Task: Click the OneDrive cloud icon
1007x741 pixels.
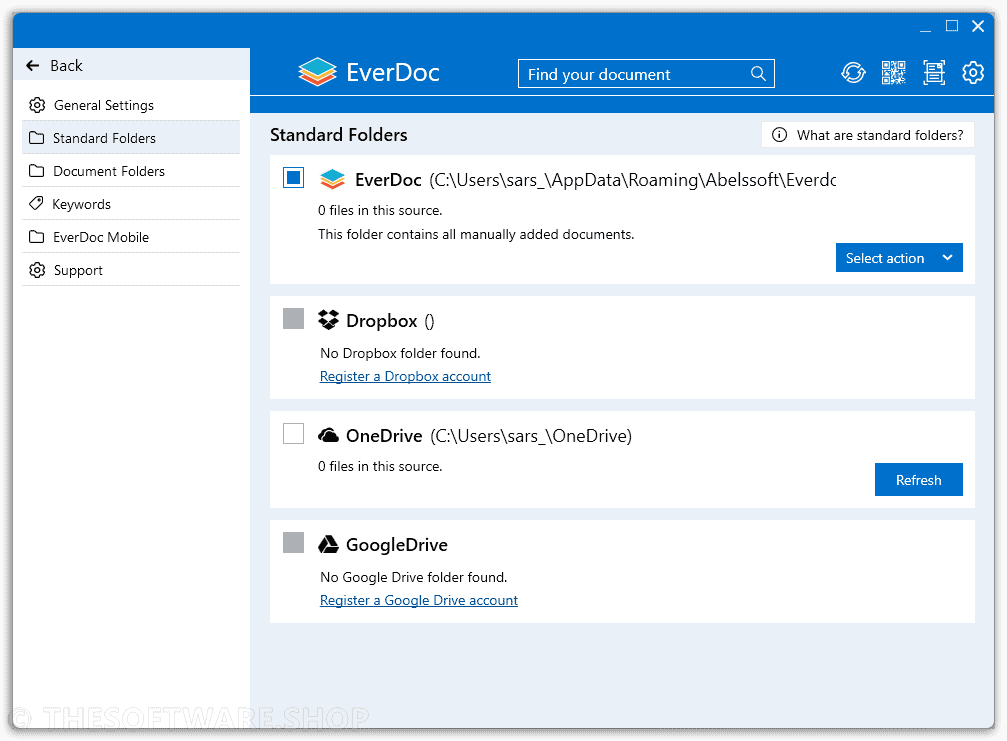Action: click(x=329, y=435)
